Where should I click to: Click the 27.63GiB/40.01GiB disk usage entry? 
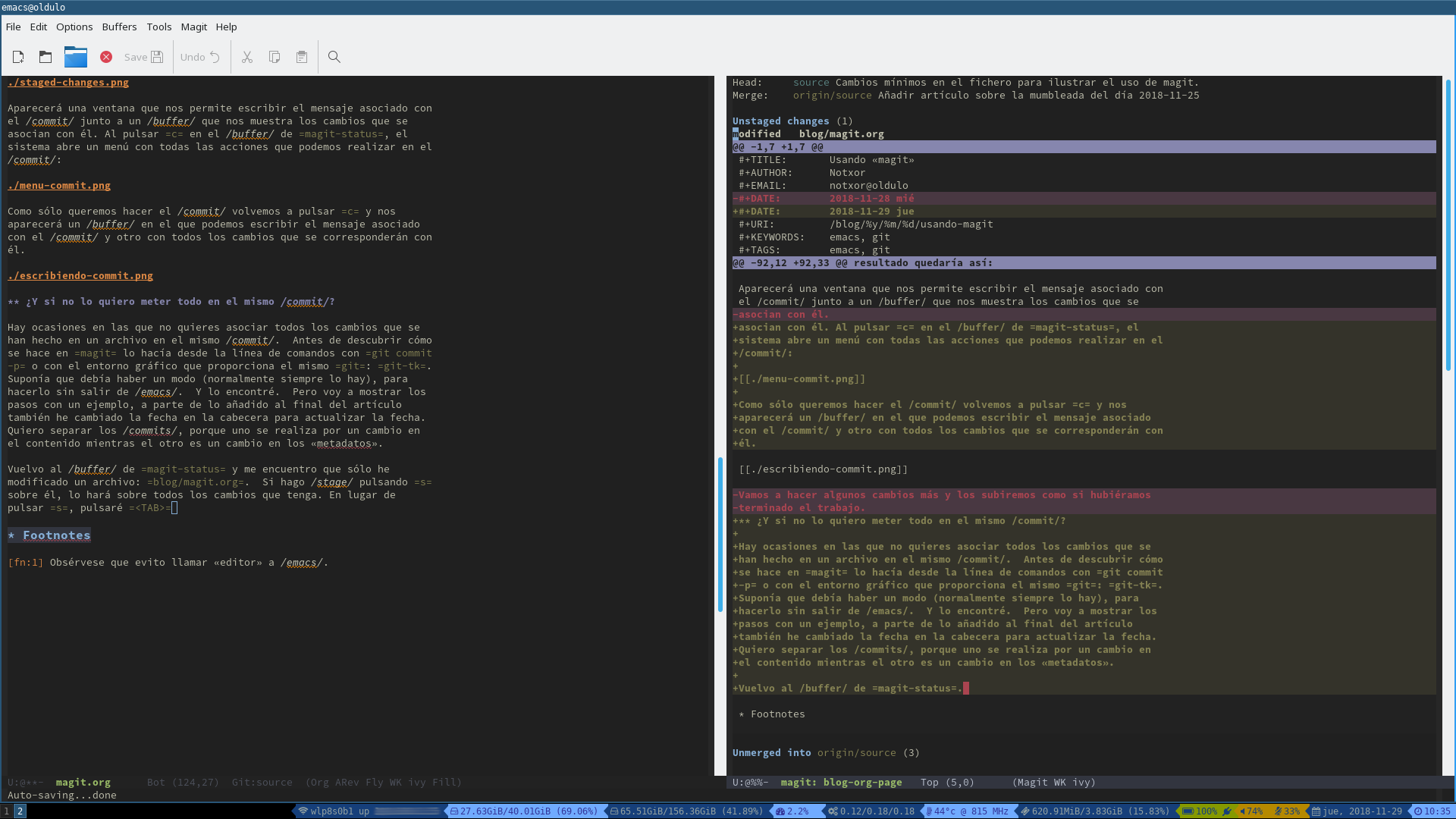point(523,811)
